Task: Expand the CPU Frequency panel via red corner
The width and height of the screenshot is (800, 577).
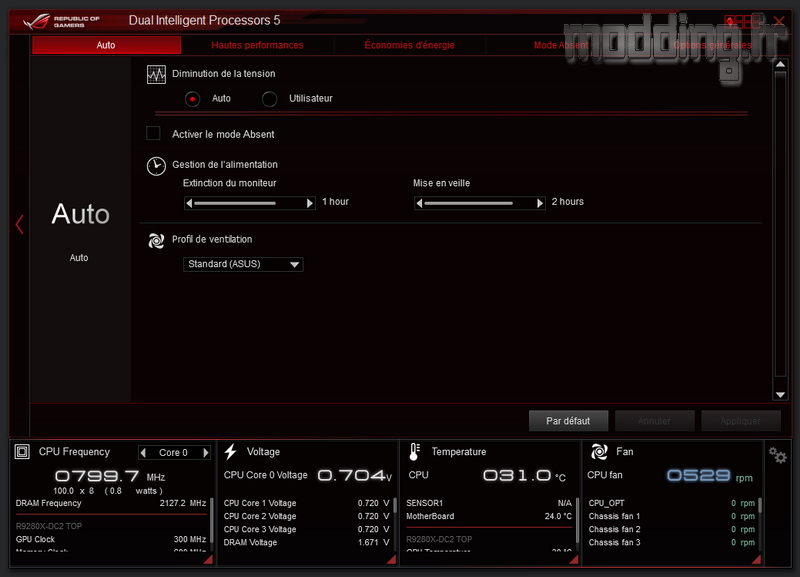Action: (208, 560)
